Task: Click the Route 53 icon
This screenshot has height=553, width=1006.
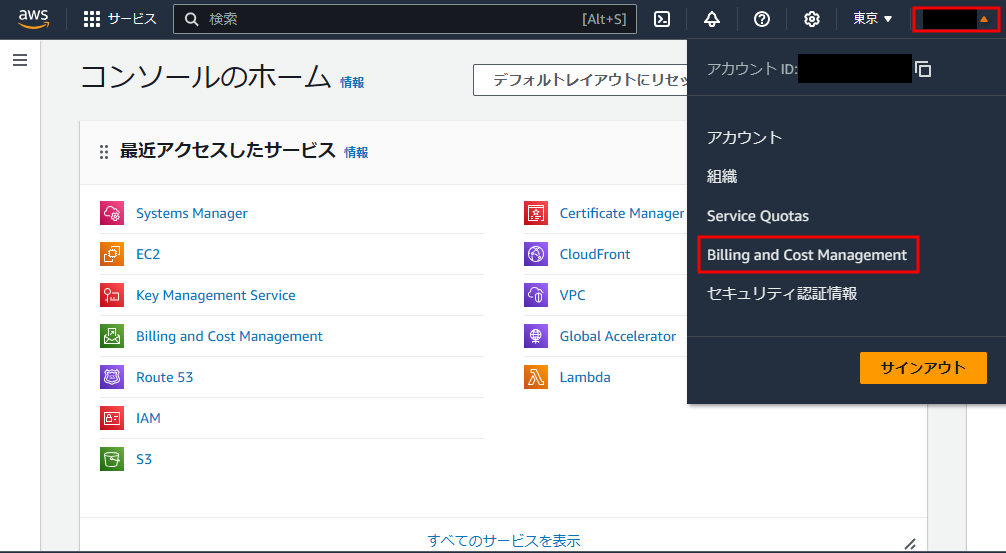Action: (112, 377)
